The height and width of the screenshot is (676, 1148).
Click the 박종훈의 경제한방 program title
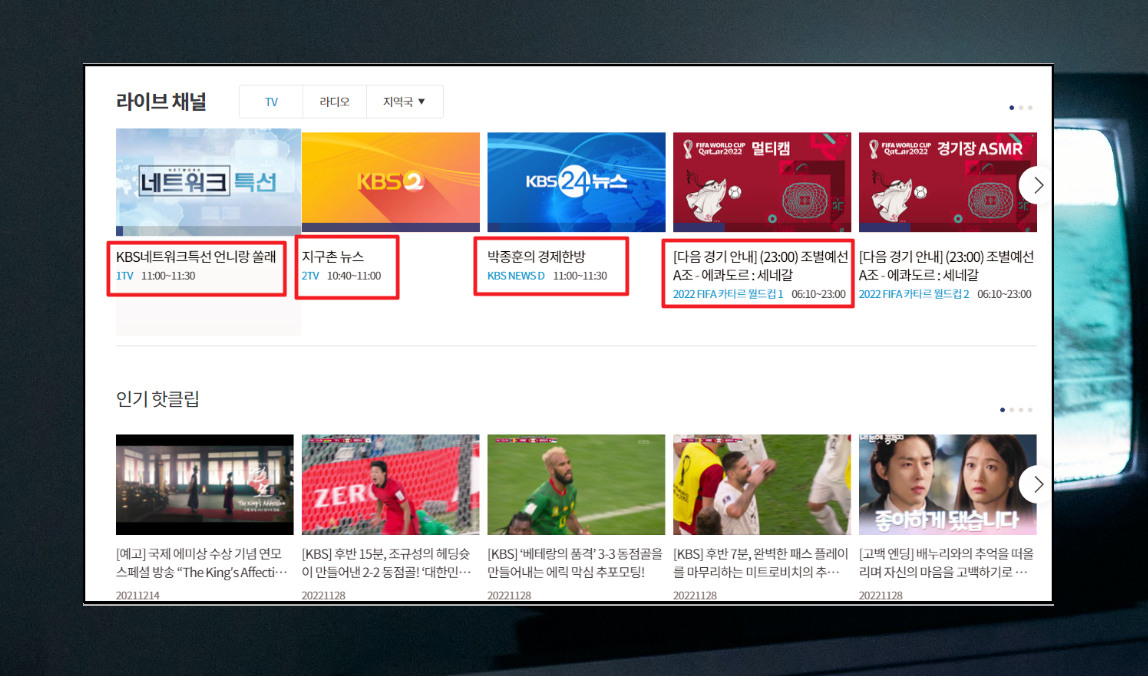pos(536,256)
